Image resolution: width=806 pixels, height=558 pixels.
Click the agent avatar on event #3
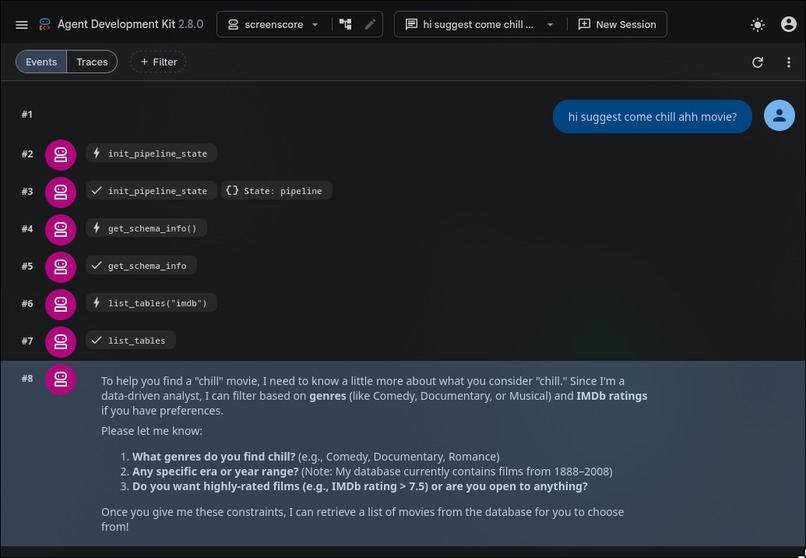click(61, 192)
